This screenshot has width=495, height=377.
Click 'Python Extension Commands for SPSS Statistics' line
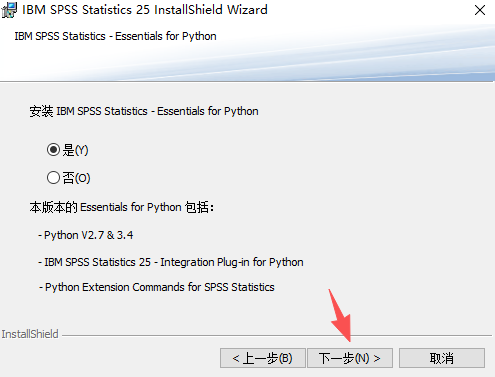coord(157,287)
